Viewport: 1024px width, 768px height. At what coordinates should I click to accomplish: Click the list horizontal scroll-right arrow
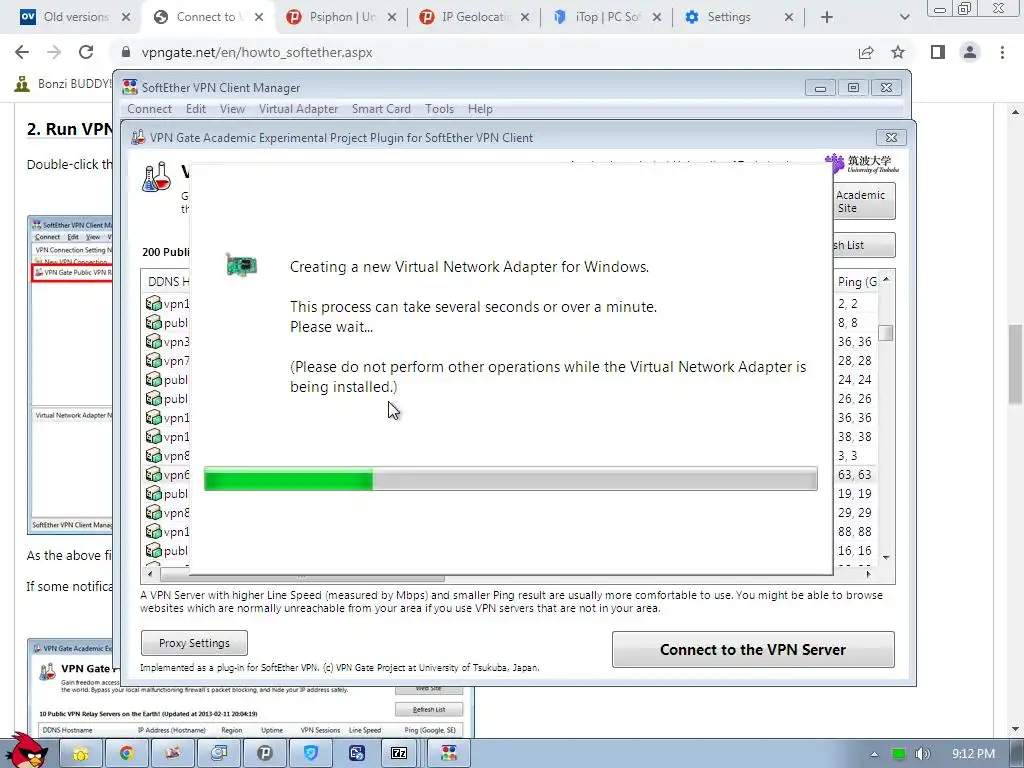click(869, 574)
